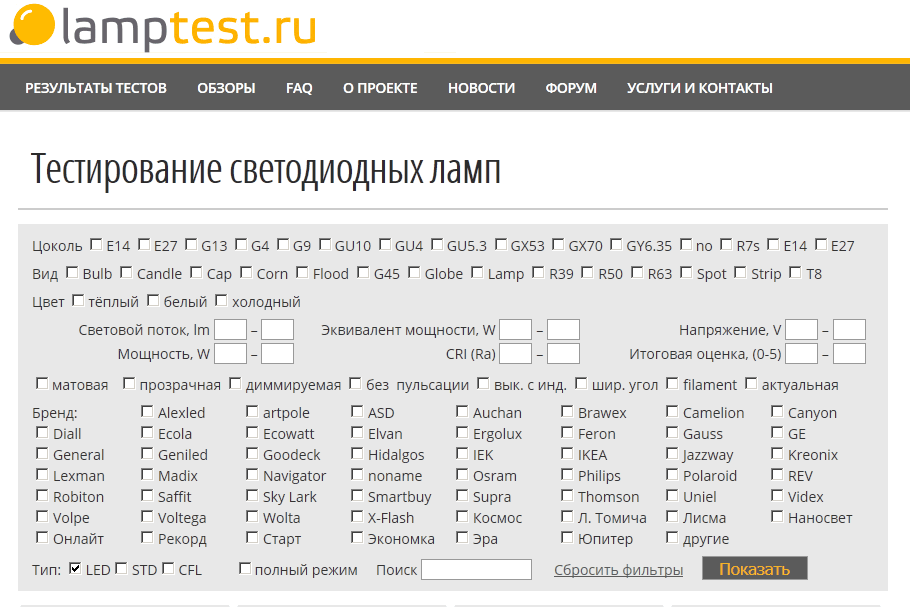Check the Ecola brand

pos(147,432)
